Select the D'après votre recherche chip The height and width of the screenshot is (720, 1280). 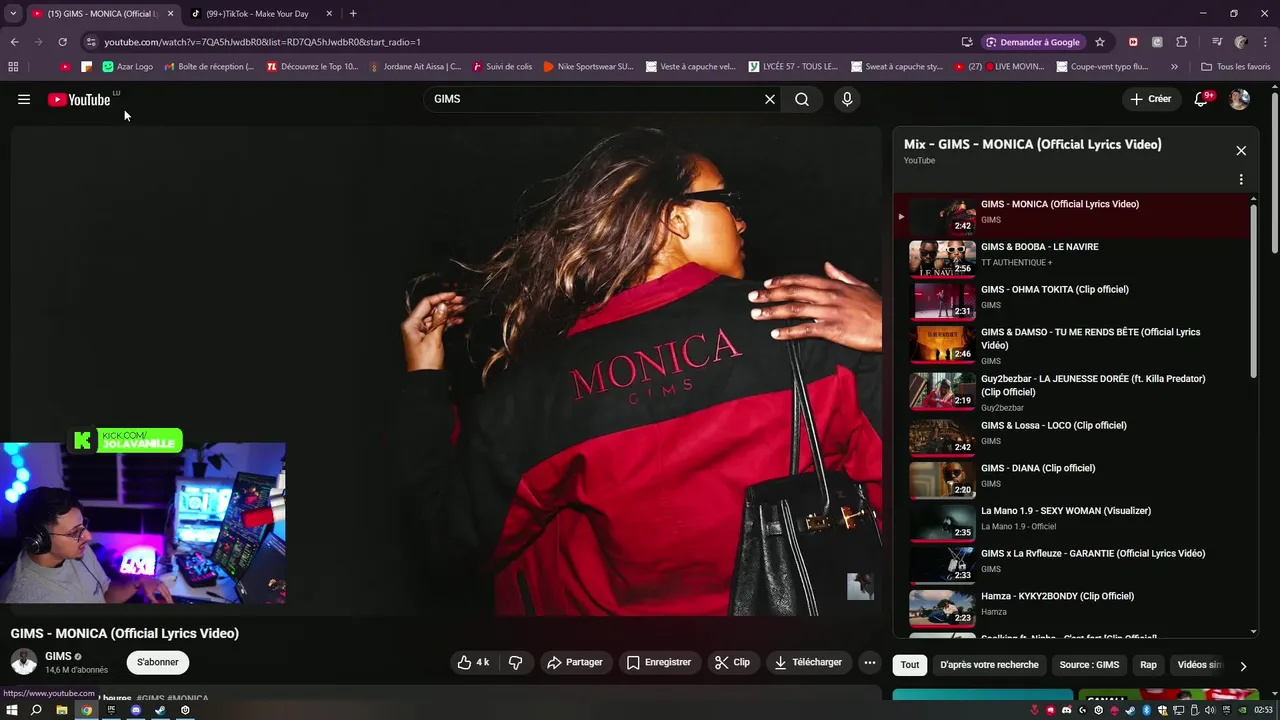pos(989,665)
